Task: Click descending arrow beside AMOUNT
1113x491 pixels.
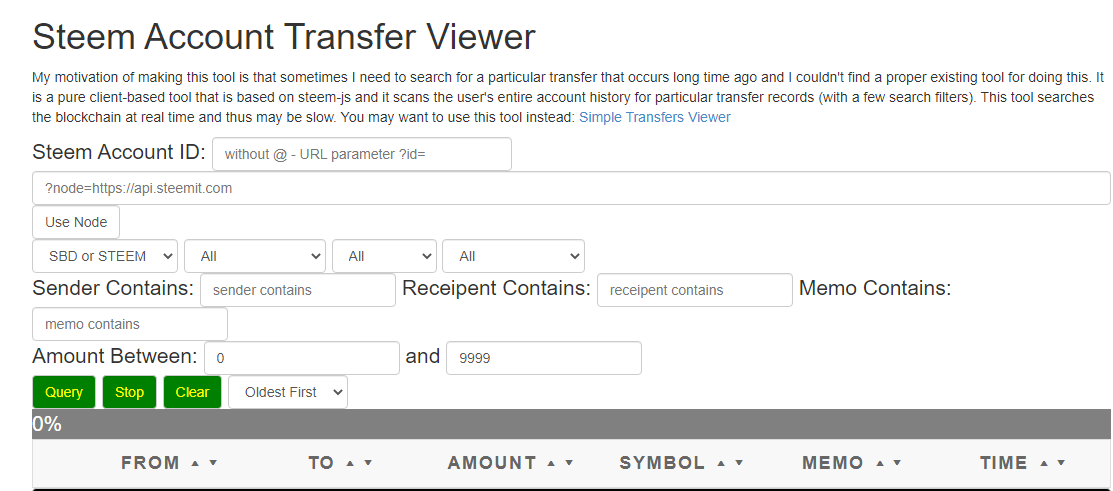Action: [569, 463]
